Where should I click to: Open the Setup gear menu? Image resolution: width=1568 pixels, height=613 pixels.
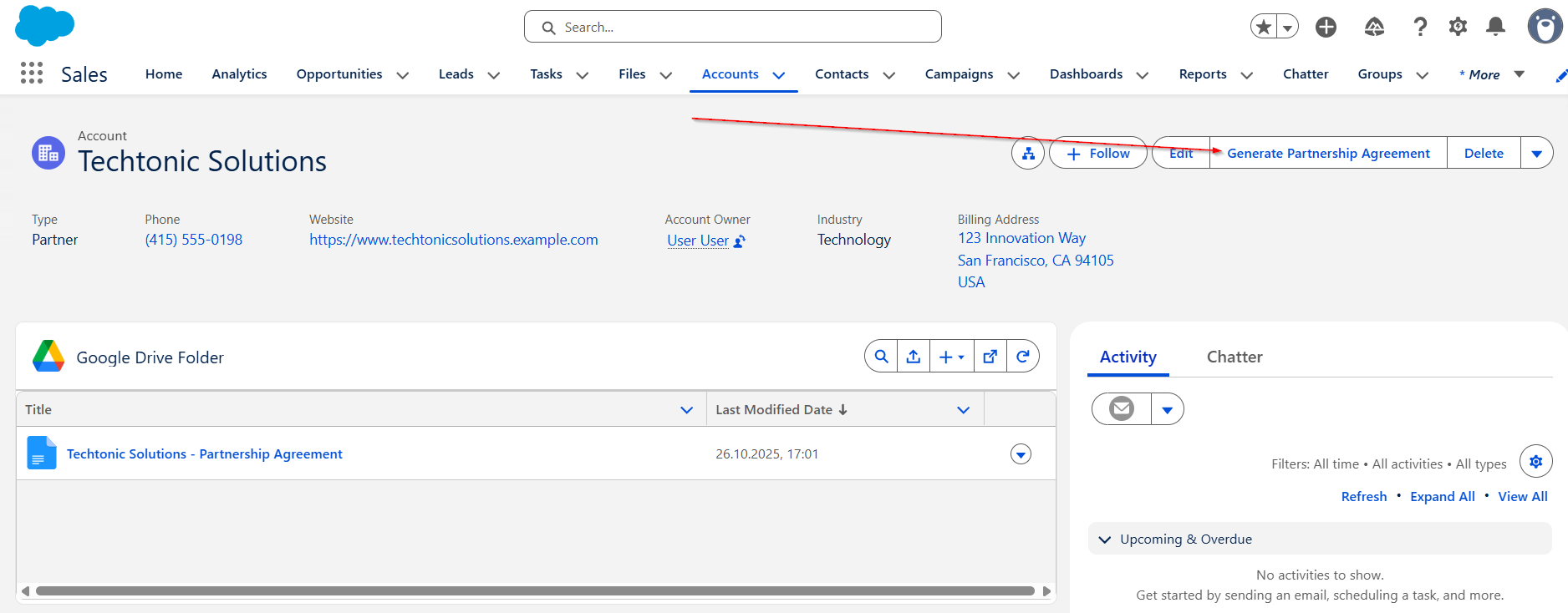[x=1458, y=27]
